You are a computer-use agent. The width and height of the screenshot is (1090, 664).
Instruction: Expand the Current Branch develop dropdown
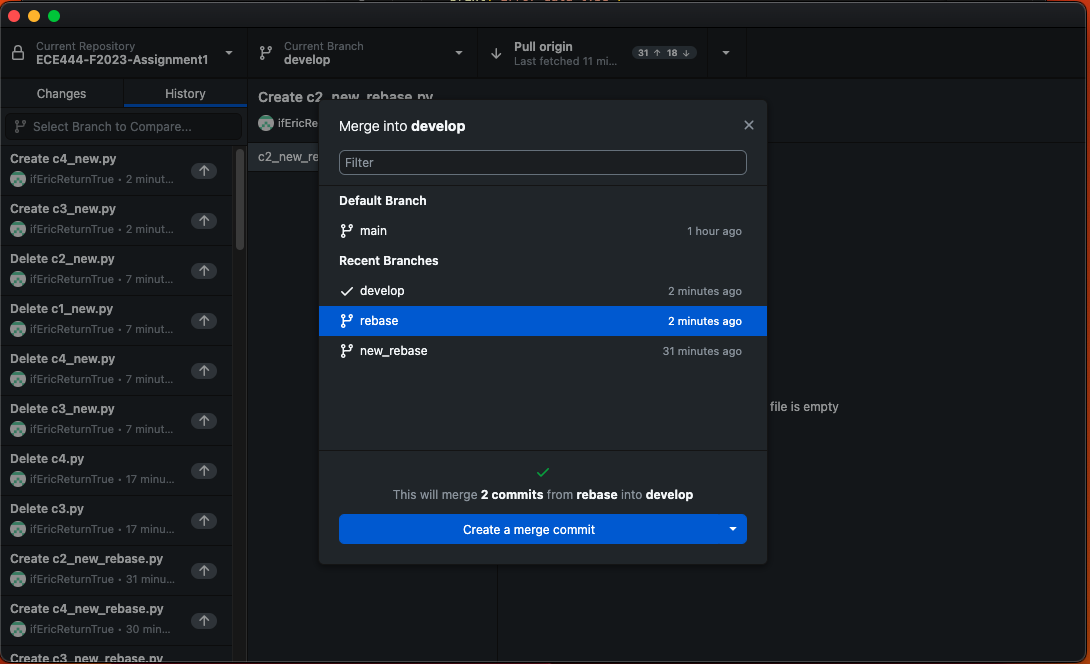pos(459,53)
